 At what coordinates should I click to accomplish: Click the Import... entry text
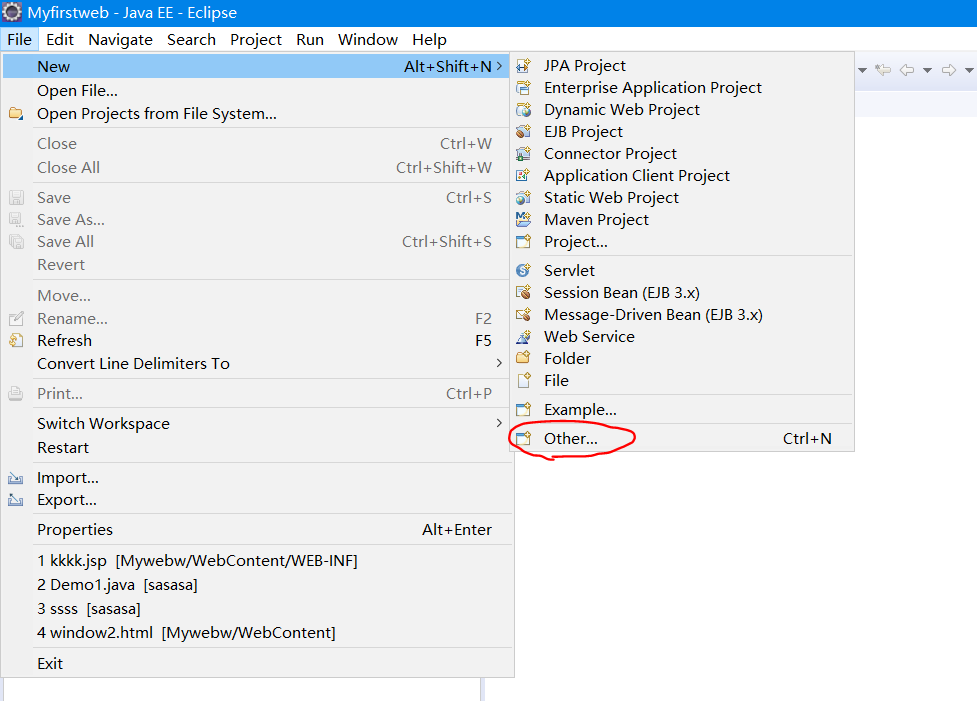68,478
